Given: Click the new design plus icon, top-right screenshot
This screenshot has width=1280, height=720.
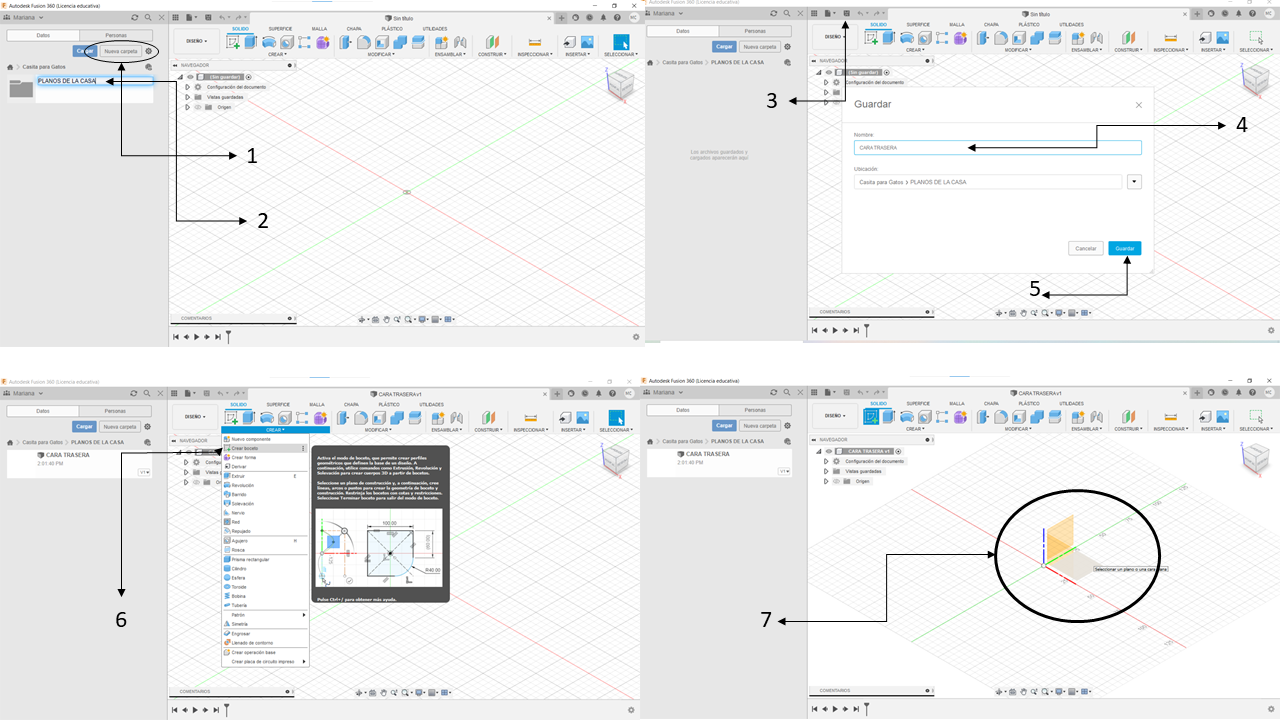Looking at the screenshot, I should point(1197,13).
